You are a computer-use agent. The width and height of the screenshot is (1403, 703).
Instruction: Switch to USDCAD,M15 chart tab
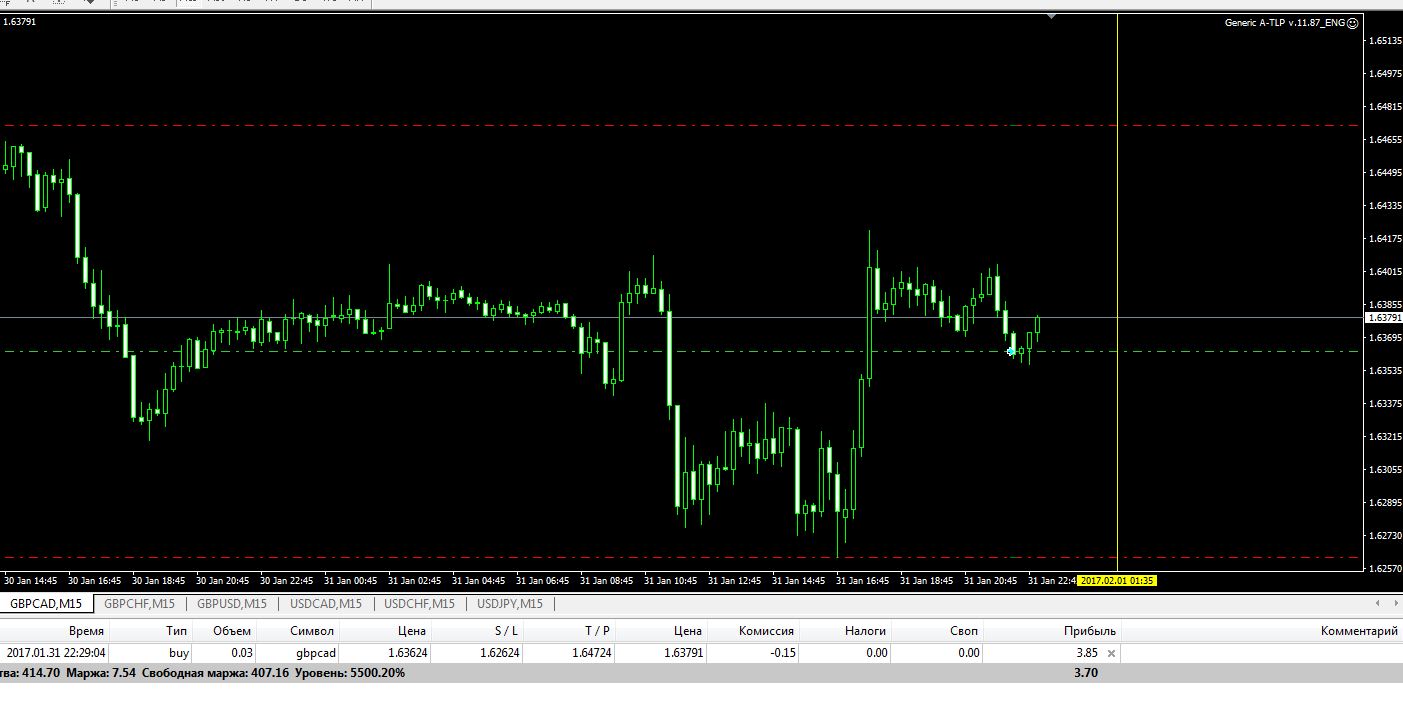(326, 603)
